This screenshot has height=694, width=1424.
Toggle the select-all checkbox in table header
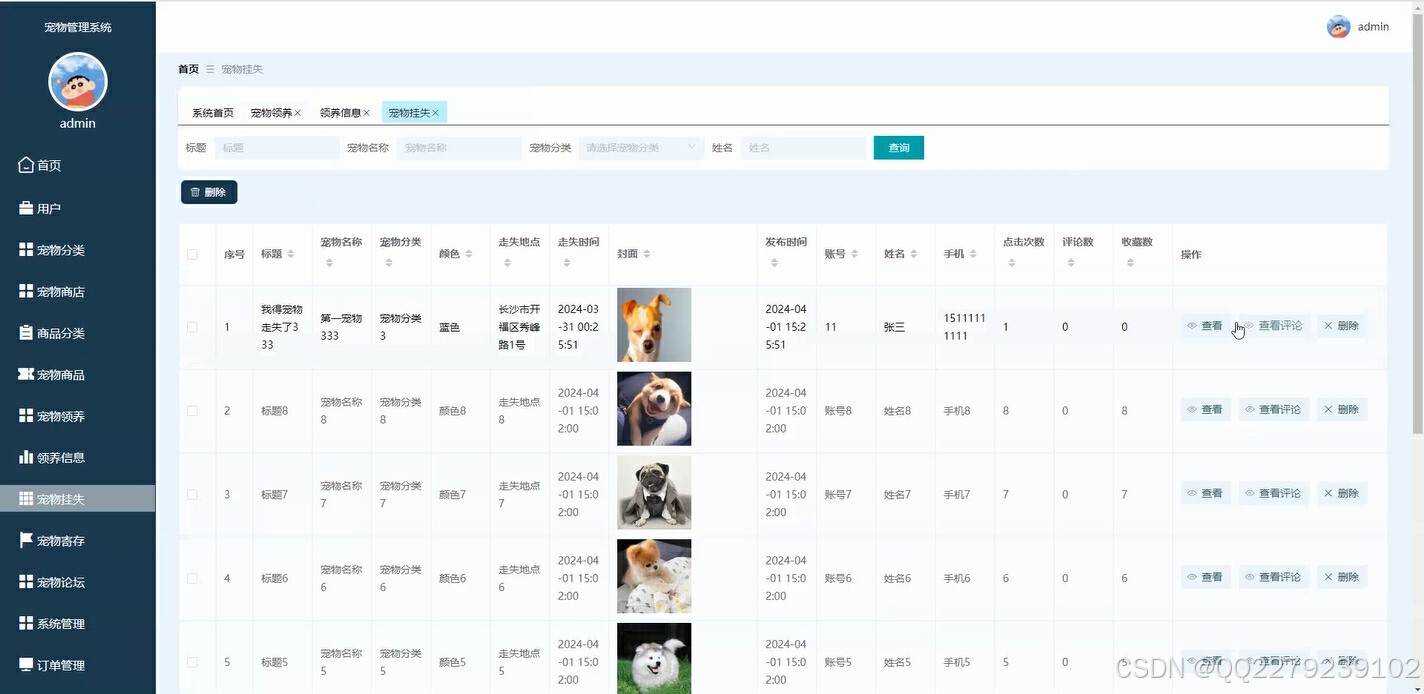[194, 254]
